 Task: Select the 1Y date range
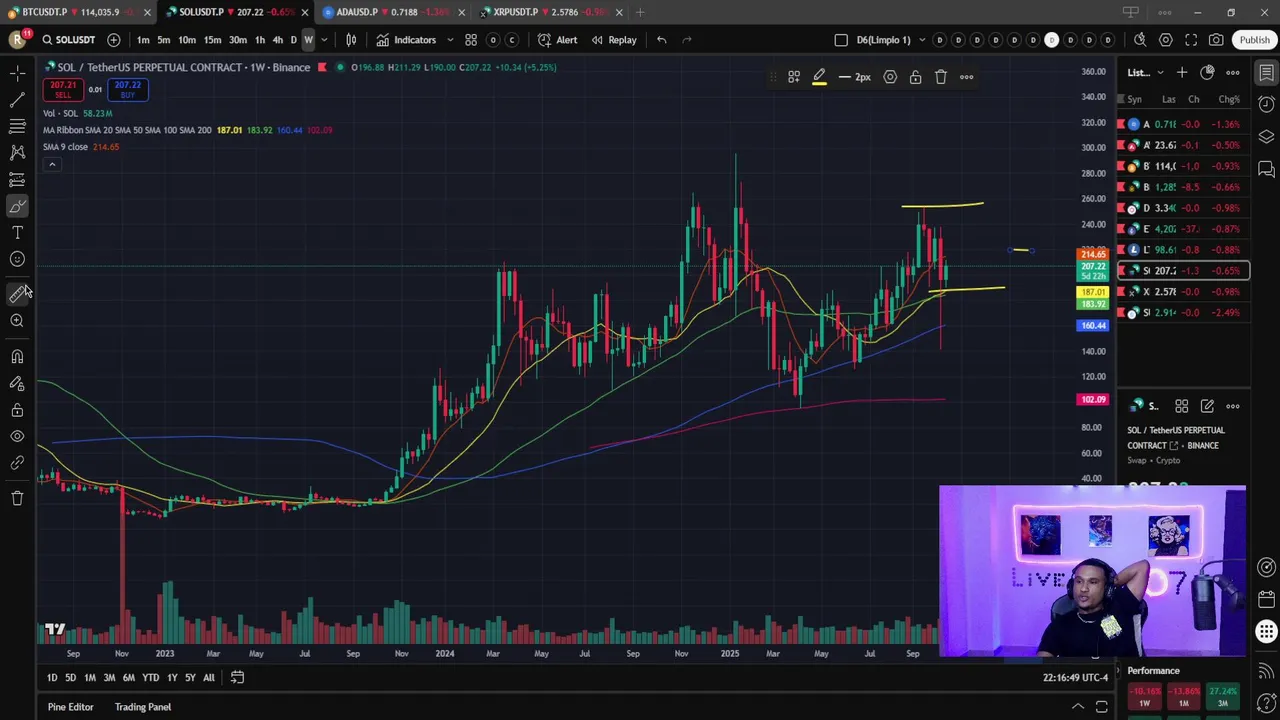[172, 678]
